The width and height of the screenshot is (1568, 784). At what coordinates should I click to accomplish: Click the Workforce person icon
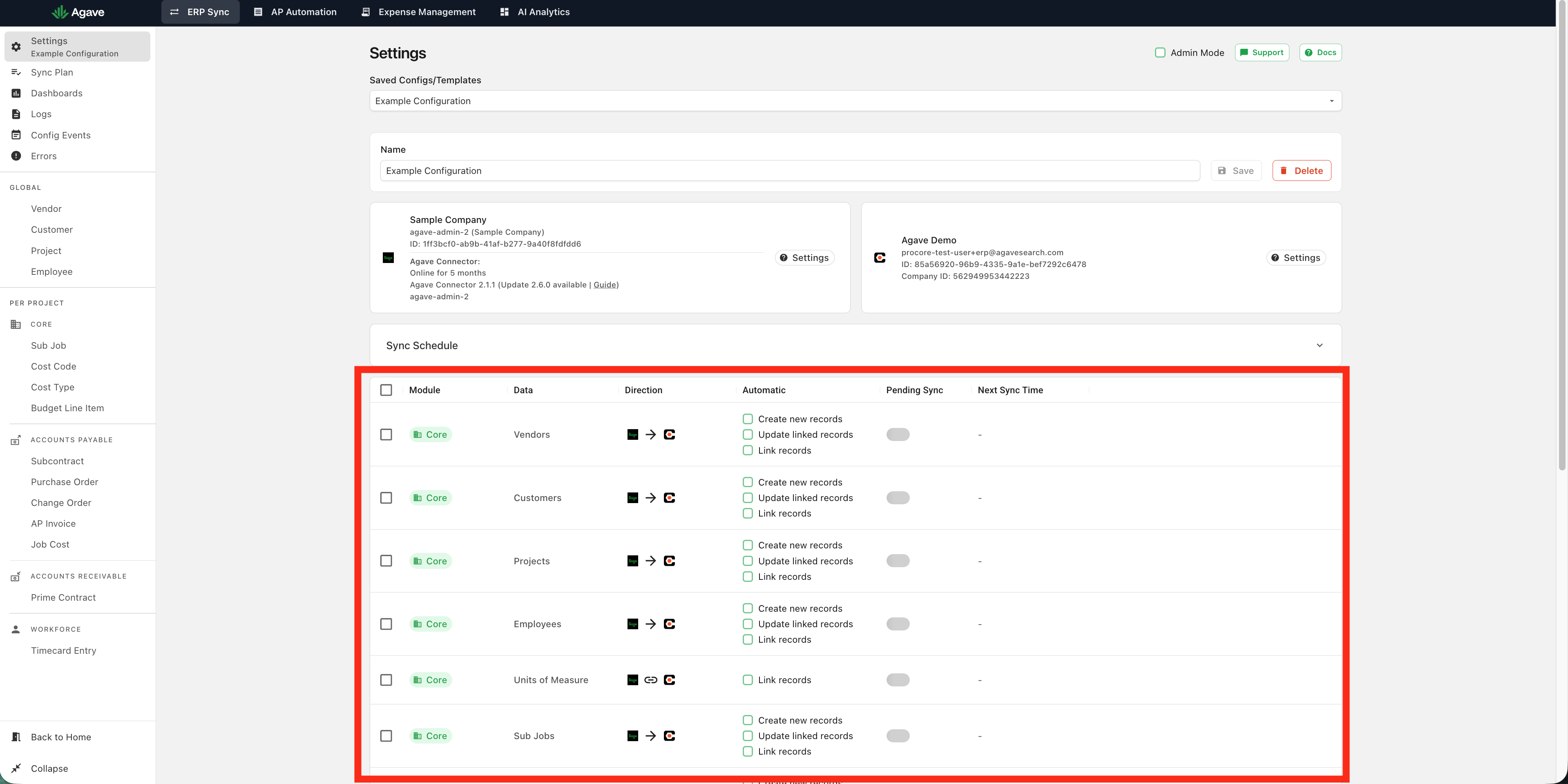click(x=16, y=630)
